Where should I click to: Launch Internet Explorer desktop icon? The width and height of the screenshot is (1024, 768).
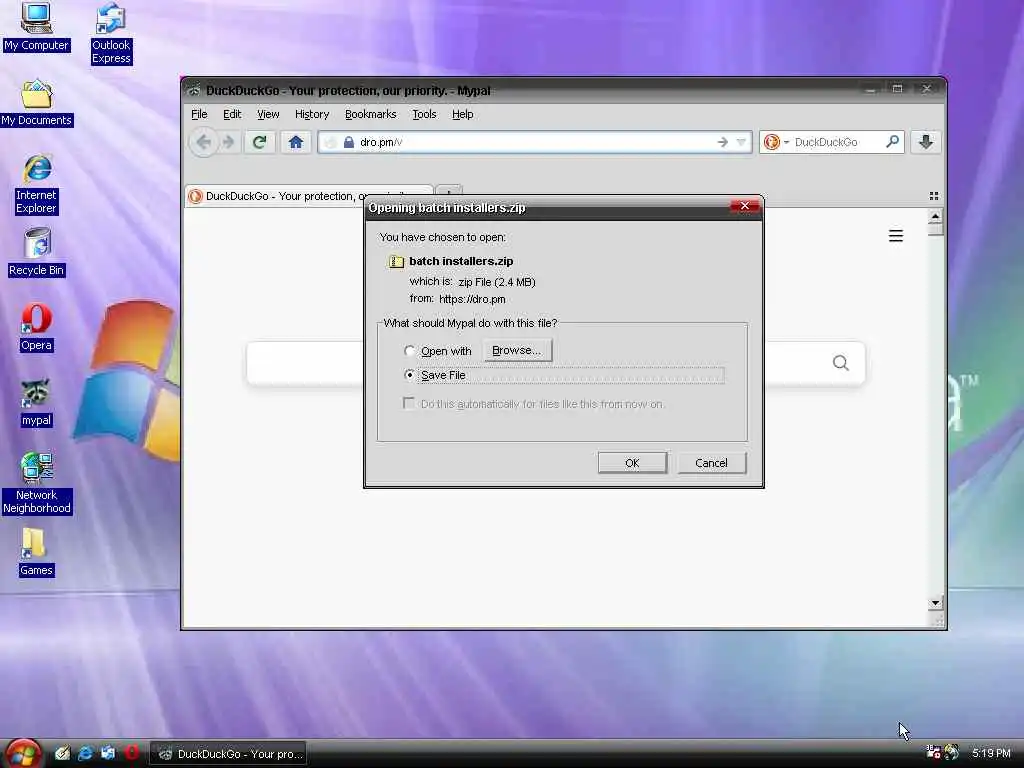[37, 185]
